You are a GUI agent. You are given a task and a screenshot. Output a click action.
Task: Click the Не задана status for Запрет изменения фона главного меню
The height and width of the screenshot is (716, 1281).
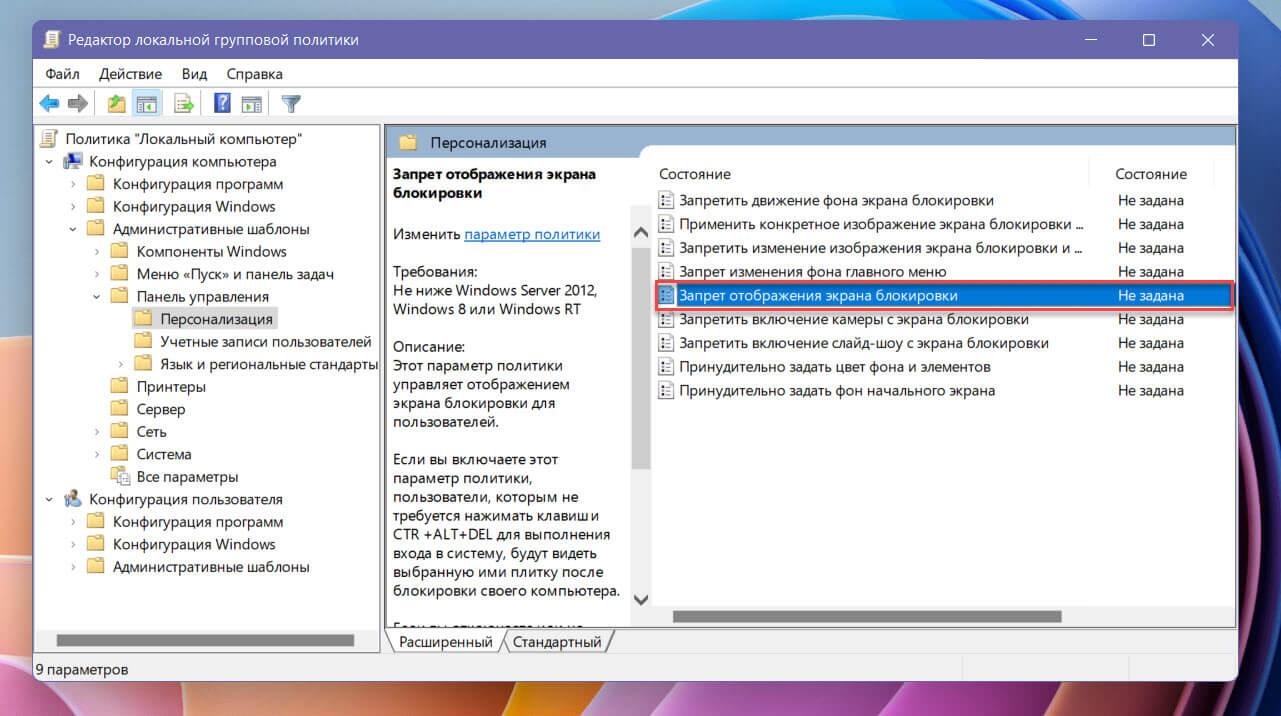tap(1151, 271)
